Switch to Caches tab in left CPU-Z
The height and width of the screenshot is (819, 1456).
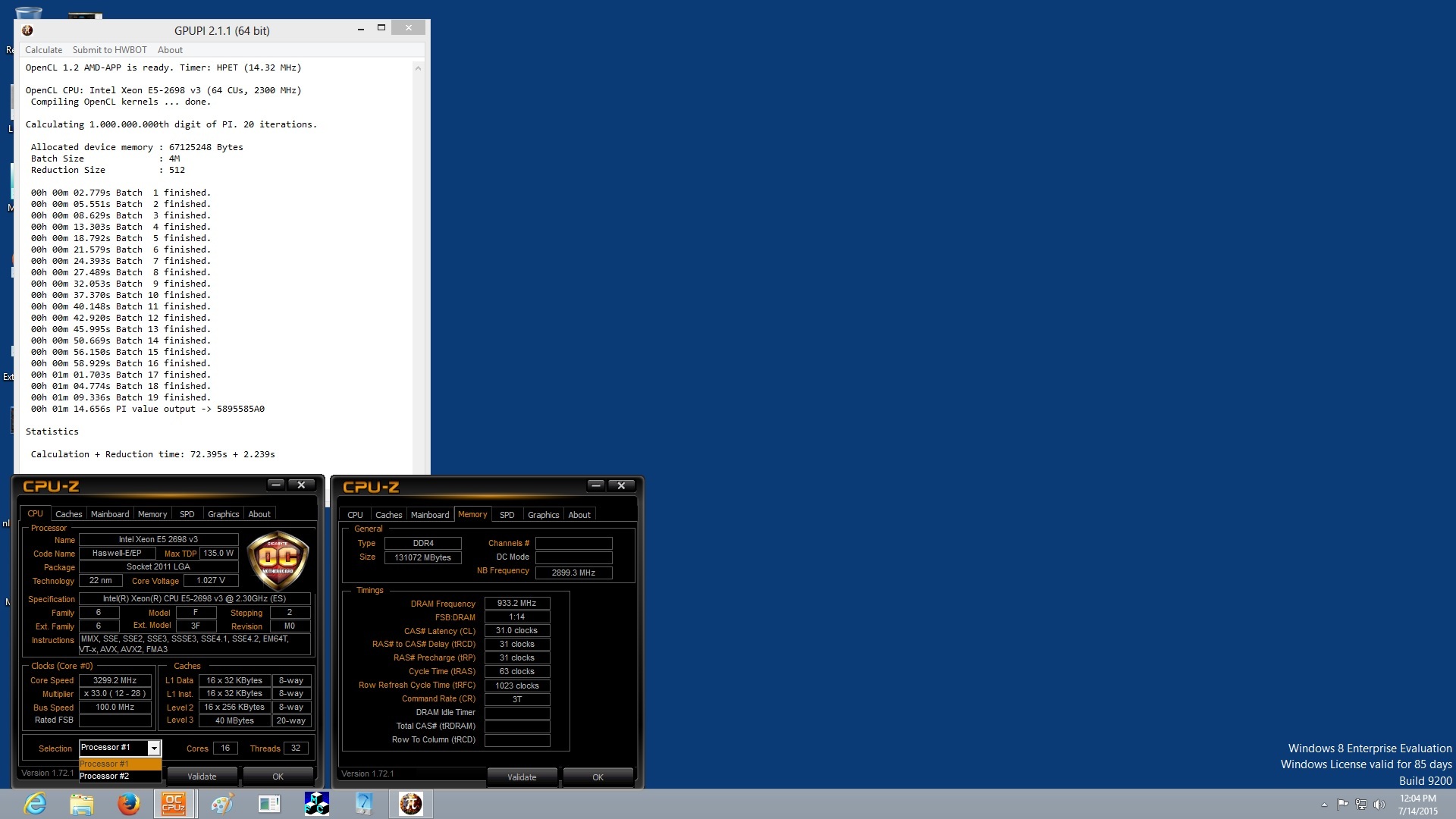69,514
